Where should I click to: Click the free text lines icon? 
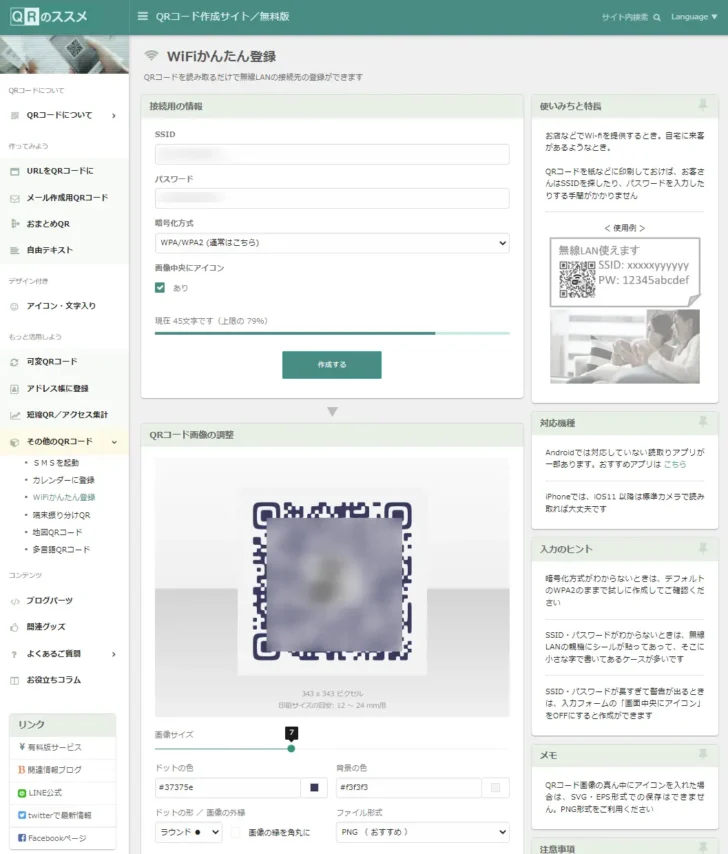tap(15, 251)
